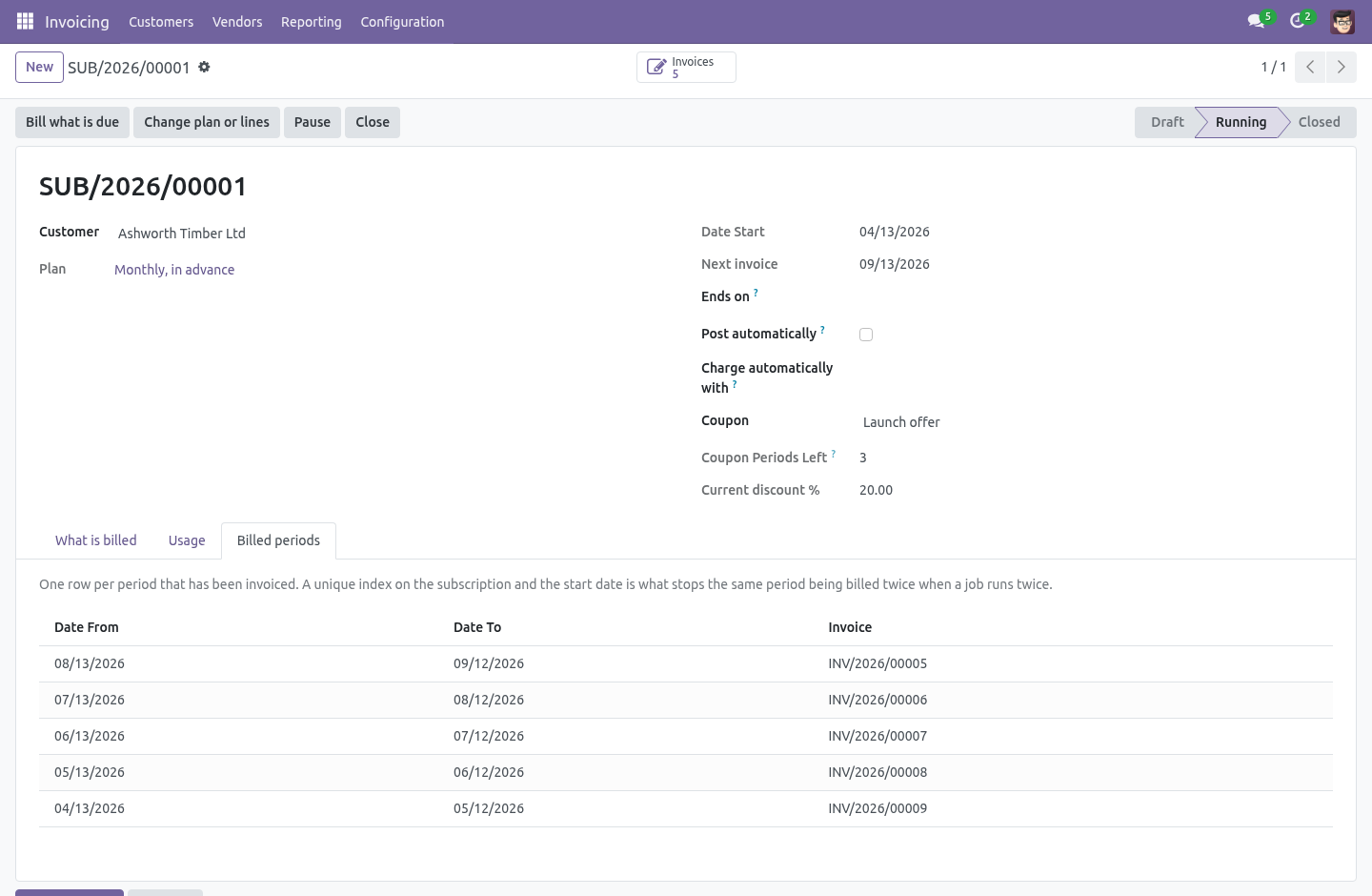Select the Running status stage
Screen dimensions: 1372x896
point(1241,122)
